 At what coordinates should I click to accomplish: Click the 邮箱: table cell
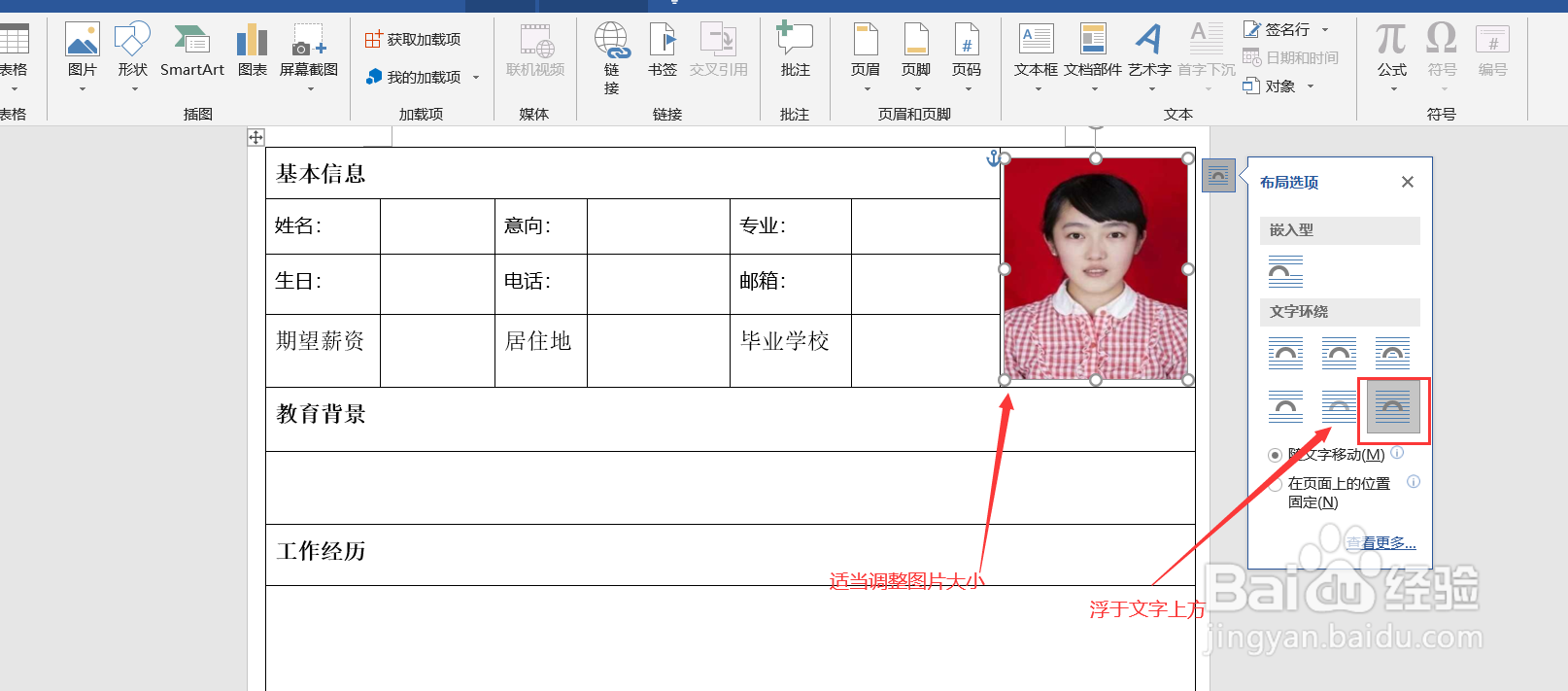click(x=791, y=284)
